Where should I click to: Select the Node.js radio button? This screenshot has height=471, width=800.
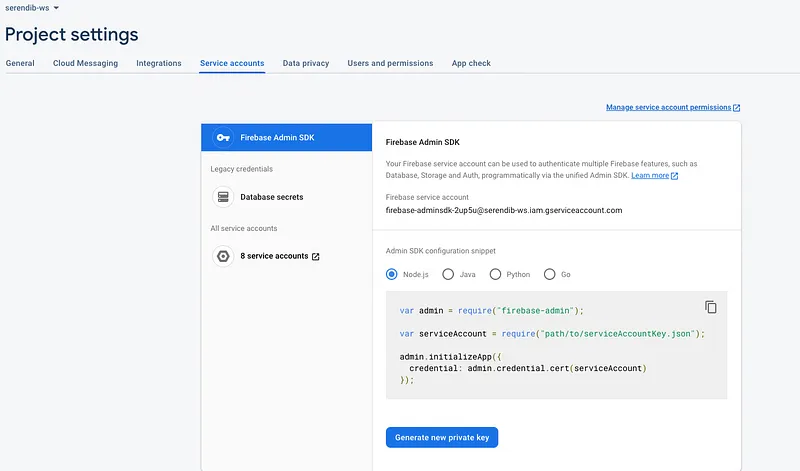tap(391, 275)
